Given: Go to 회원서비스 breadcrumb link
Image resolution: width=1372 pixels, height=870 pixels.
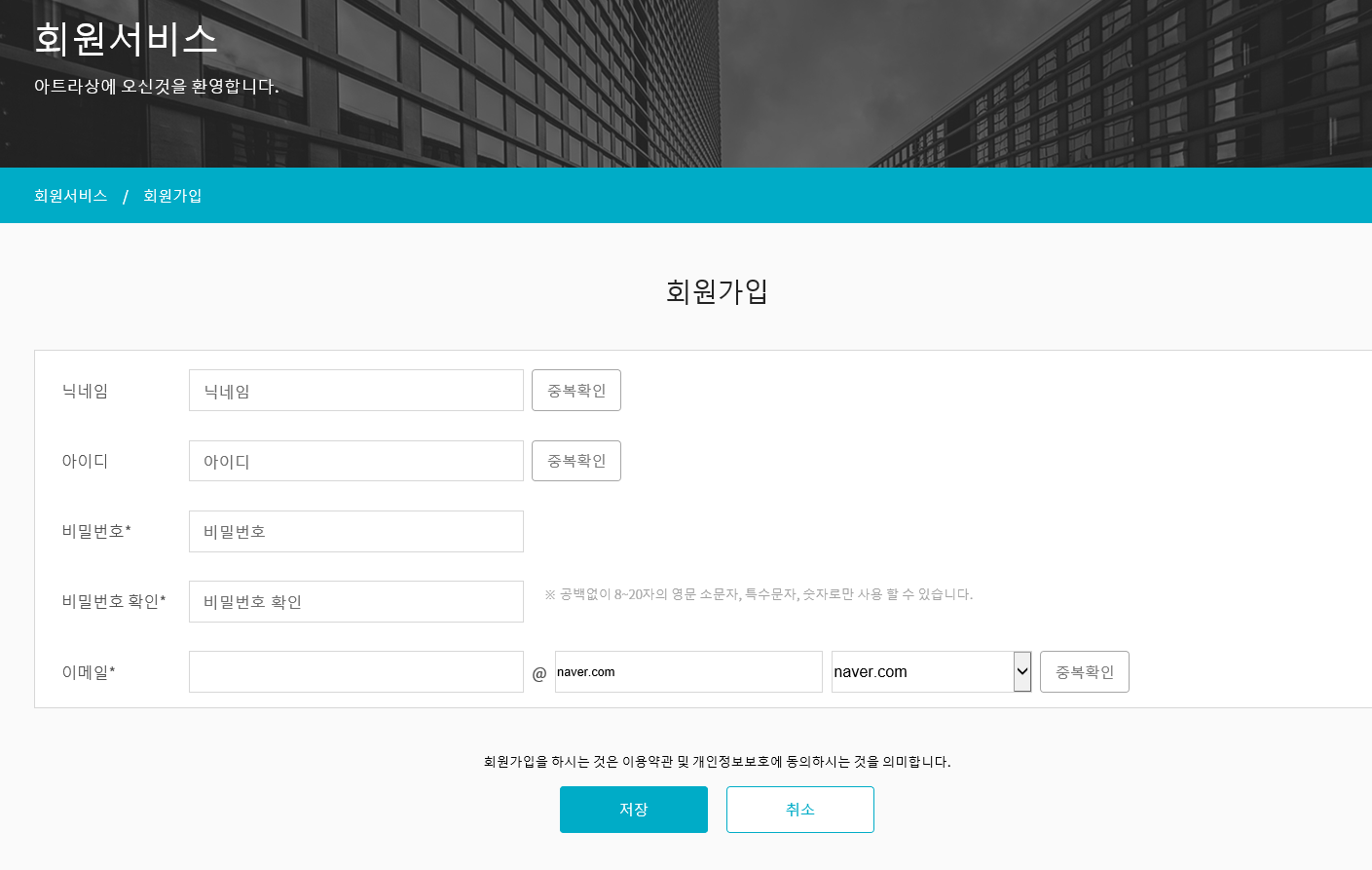Looking at the screenshot, I should coord(71,196).
